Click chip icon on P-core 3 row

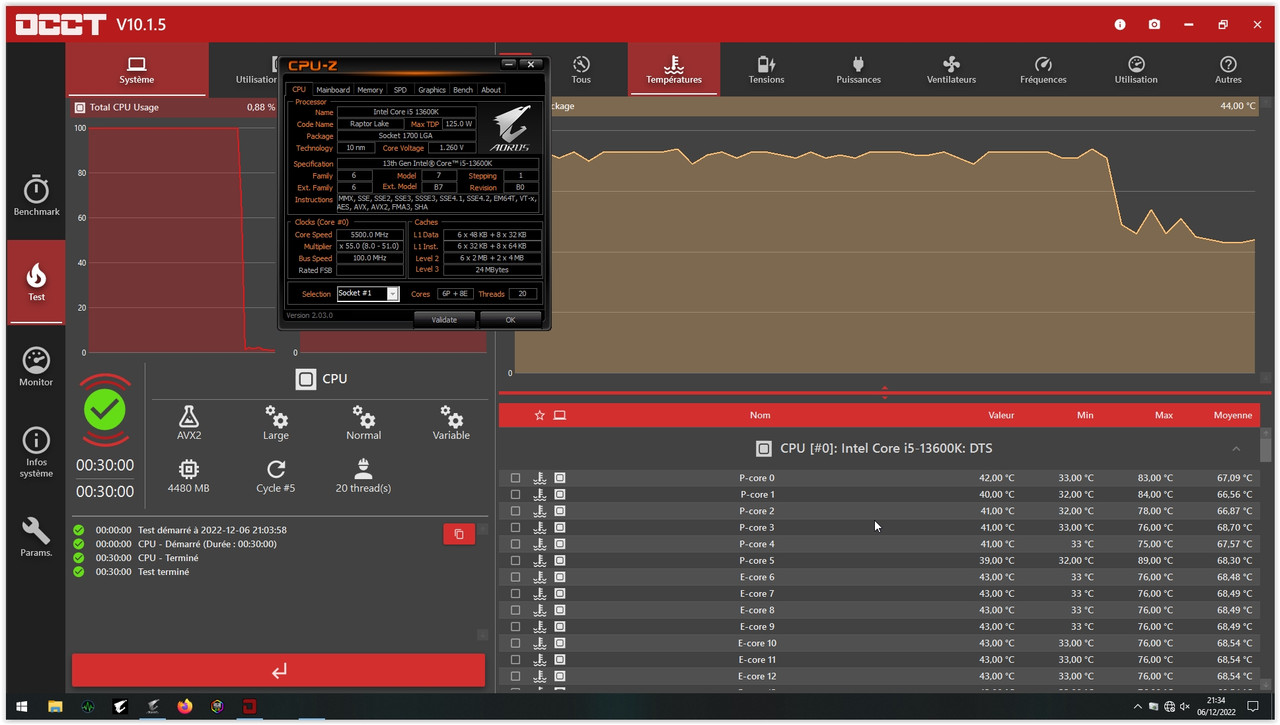tap(560, 527)
